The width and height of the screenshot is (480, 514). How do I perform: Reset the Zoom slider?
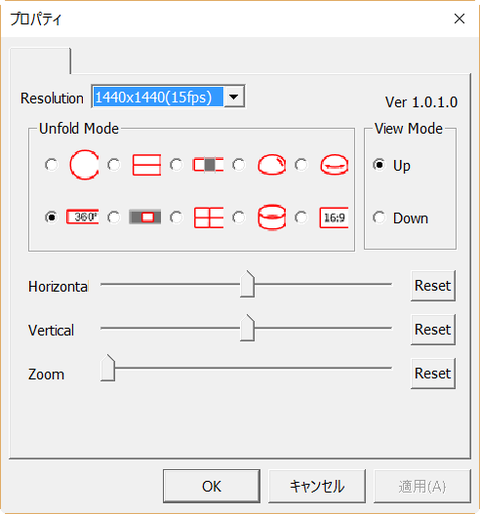click(433, 373)
